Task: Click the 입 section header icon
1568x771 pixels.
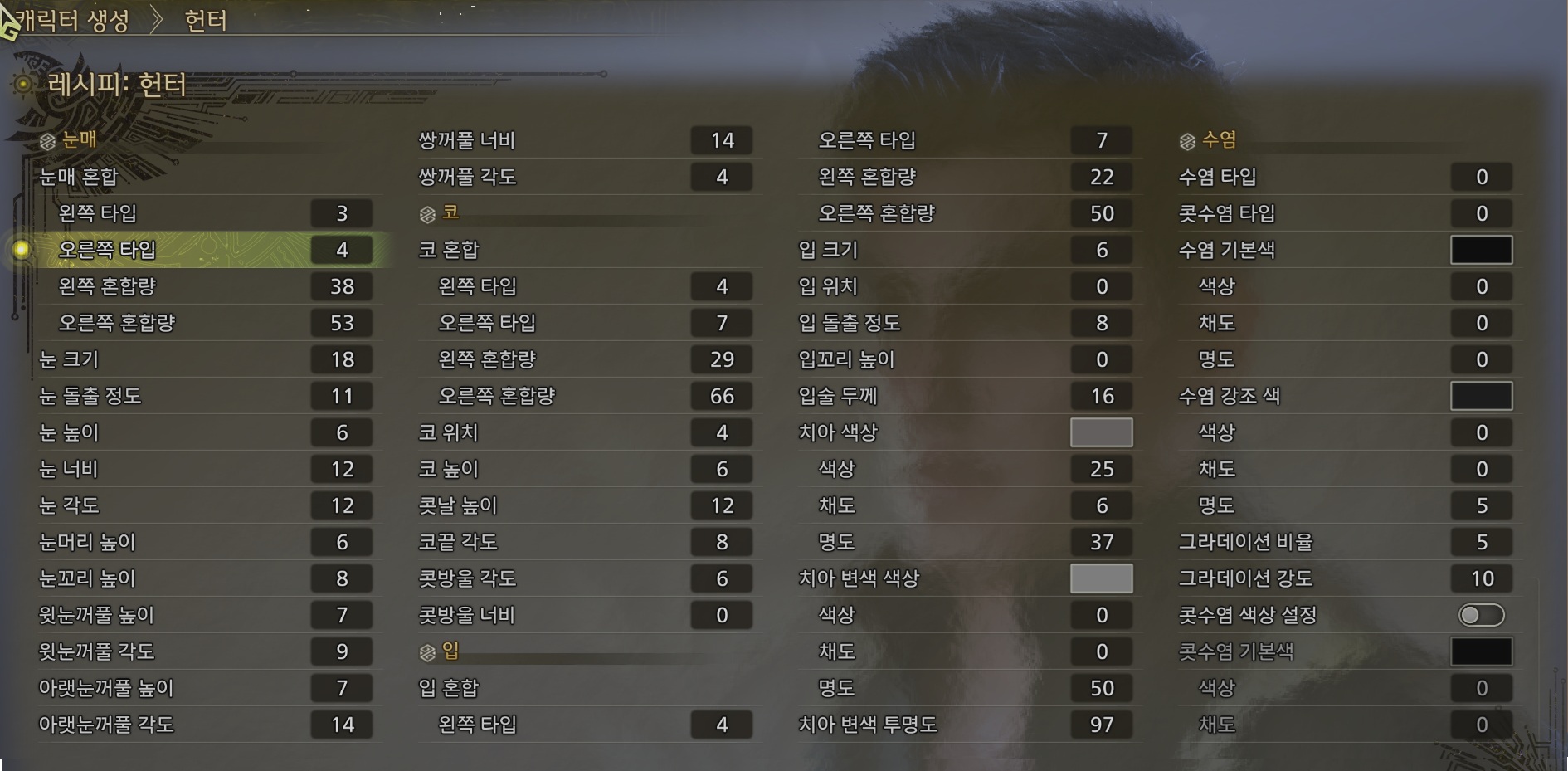Action: pos(427,653)
